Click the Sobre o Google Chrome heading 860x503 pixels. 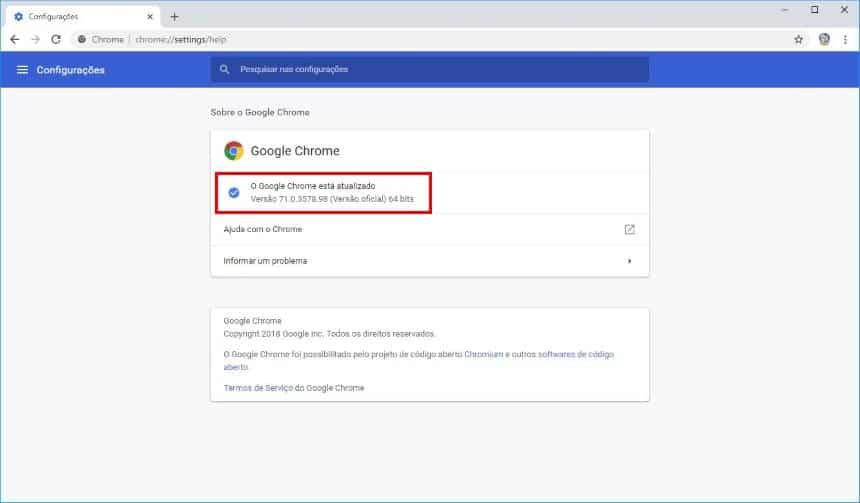click(x=260, y=112)
